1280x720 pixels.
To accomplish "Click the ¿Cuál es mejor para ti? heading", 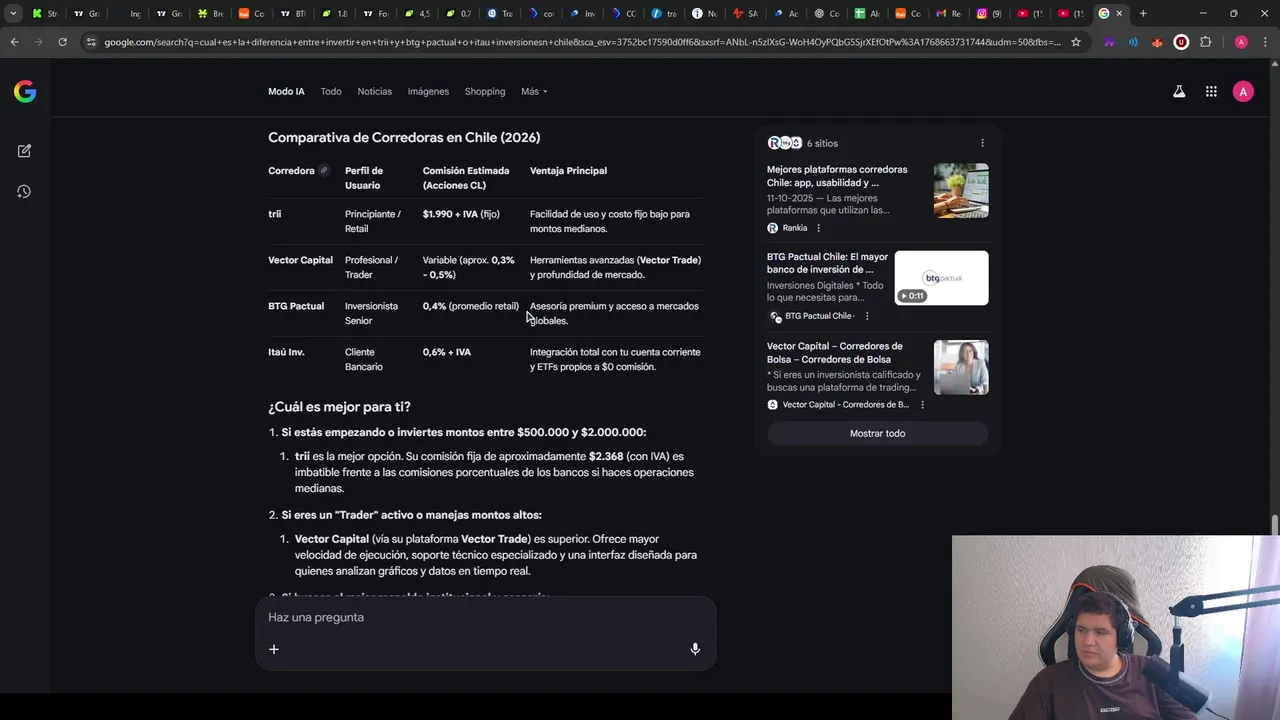I will 339,407.
